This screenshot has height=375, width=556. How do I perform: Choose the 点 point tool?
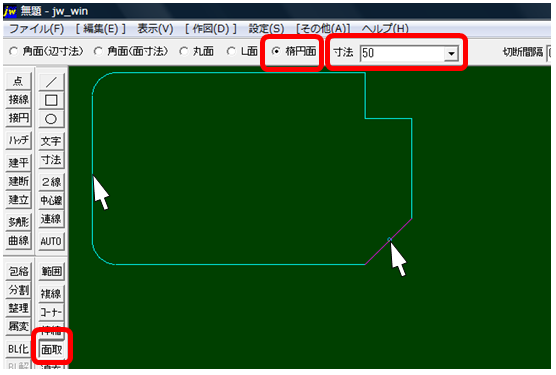tap(18, 81)
